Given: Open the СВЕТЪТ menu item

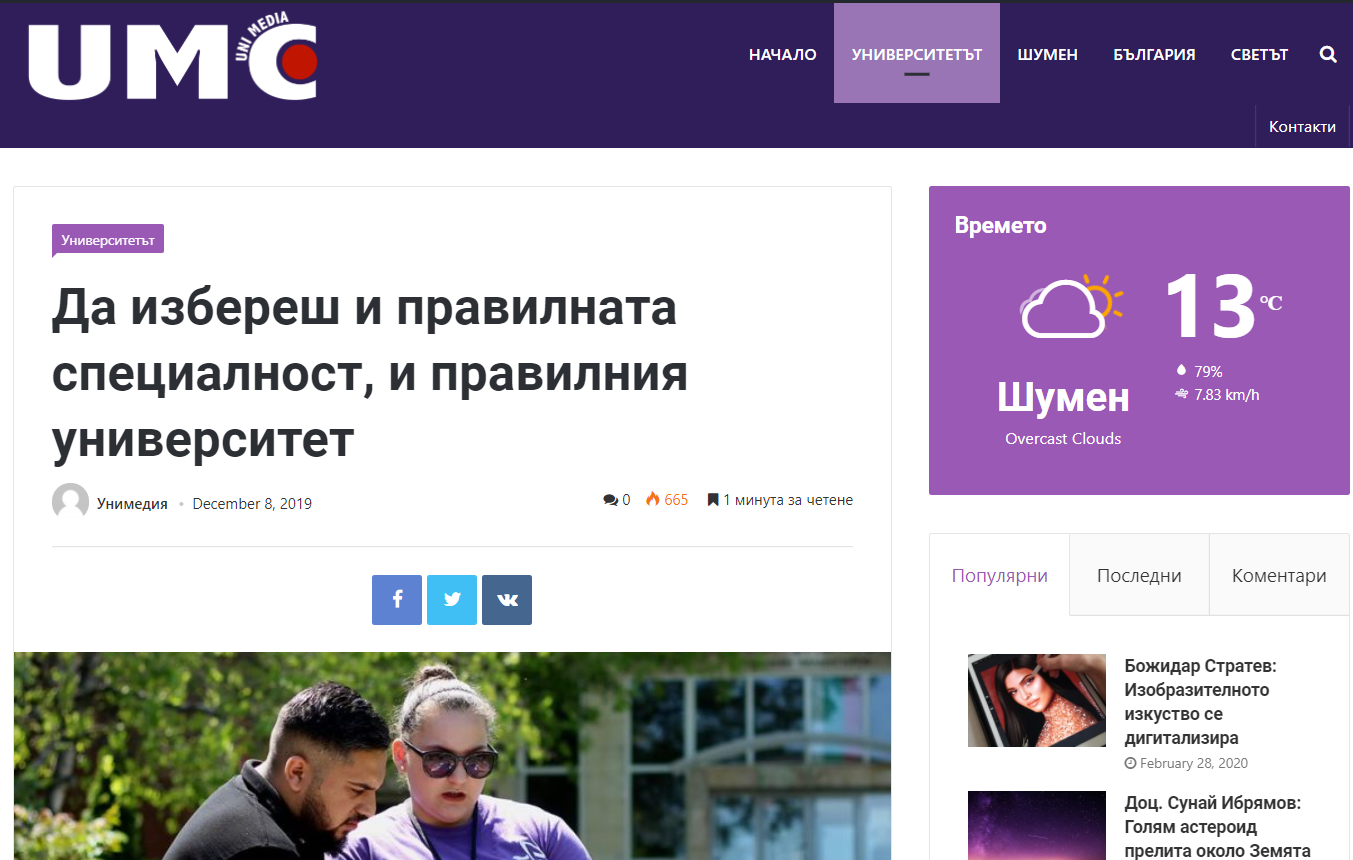Looking at the screenshot, I should [1259, 55].
